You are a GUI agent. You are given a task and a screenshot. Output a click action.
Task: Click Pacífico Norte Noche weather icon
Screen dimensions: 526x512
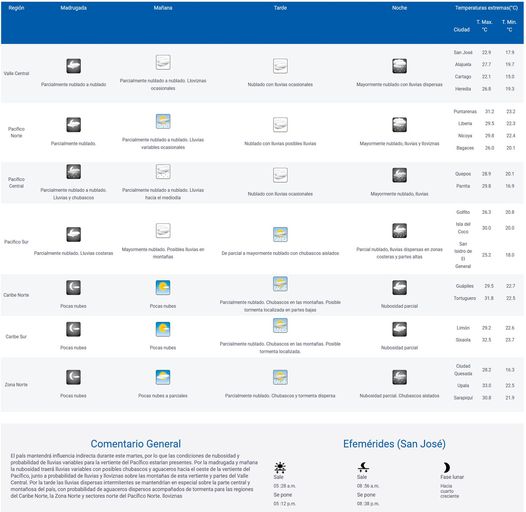pyautogui.click(x=399, y=125)
